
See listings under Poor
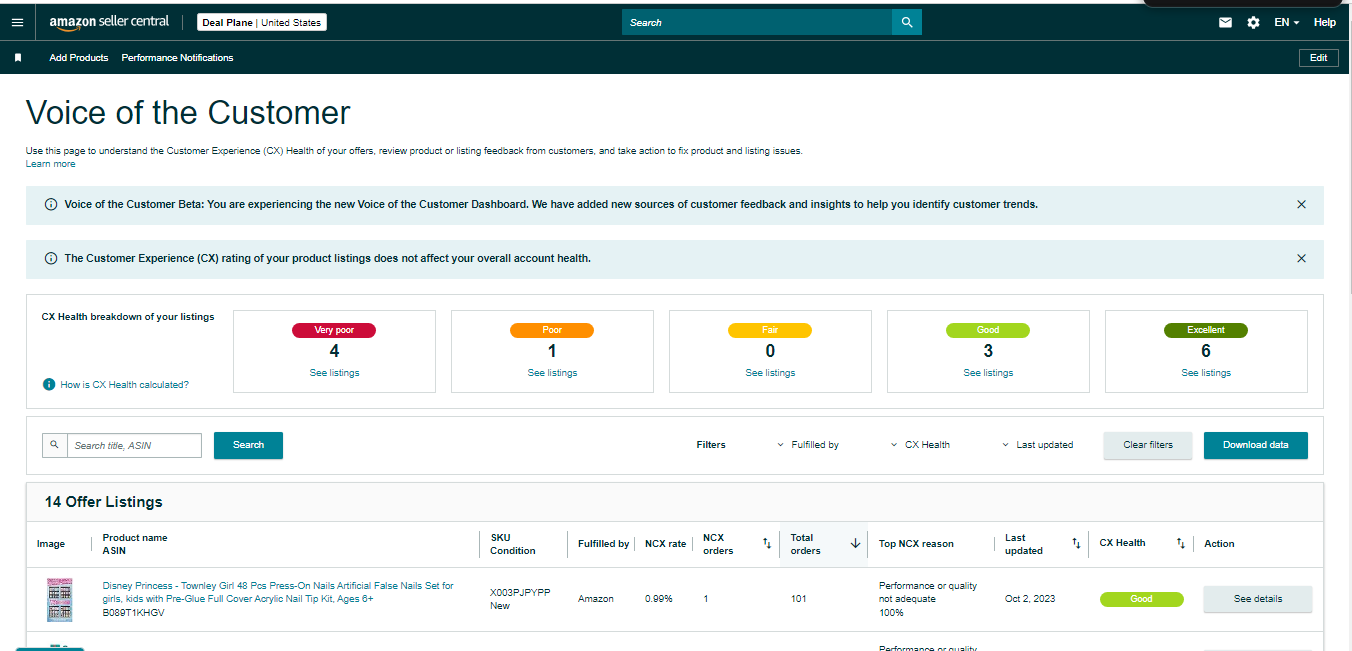tap(552, 373)
